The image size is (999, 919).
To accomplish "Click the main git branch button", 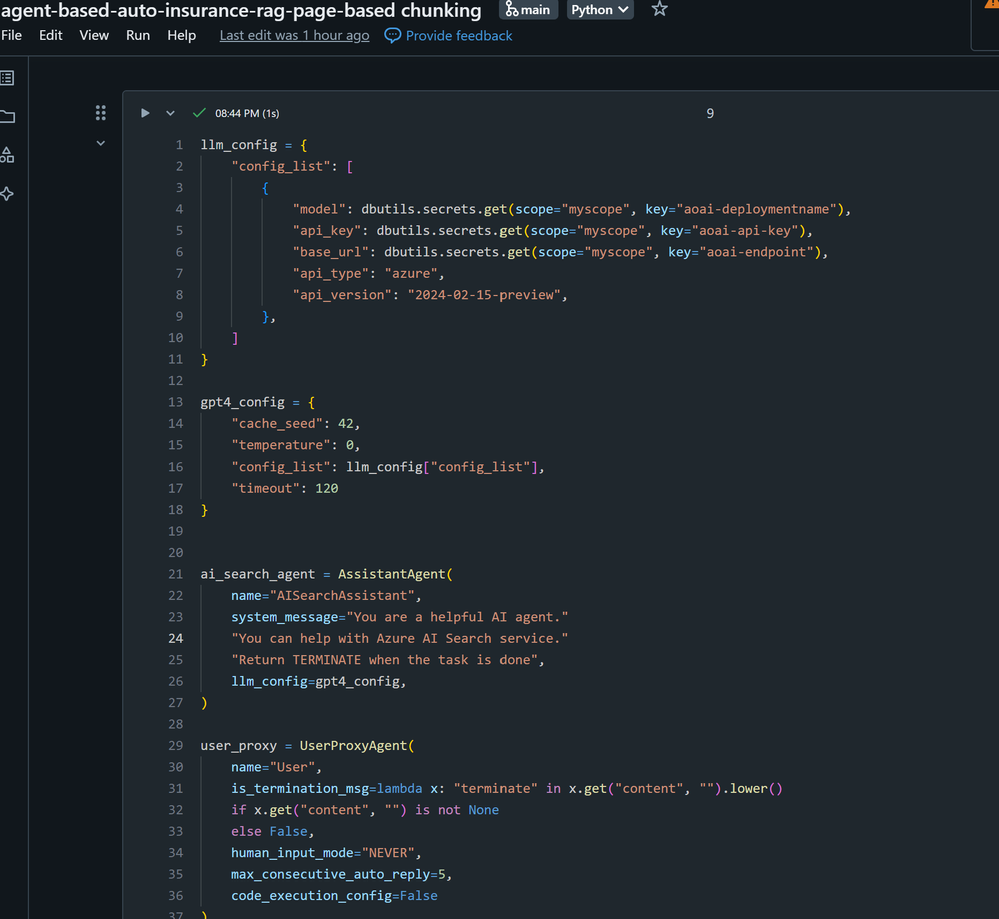I will tap(528, 10).
